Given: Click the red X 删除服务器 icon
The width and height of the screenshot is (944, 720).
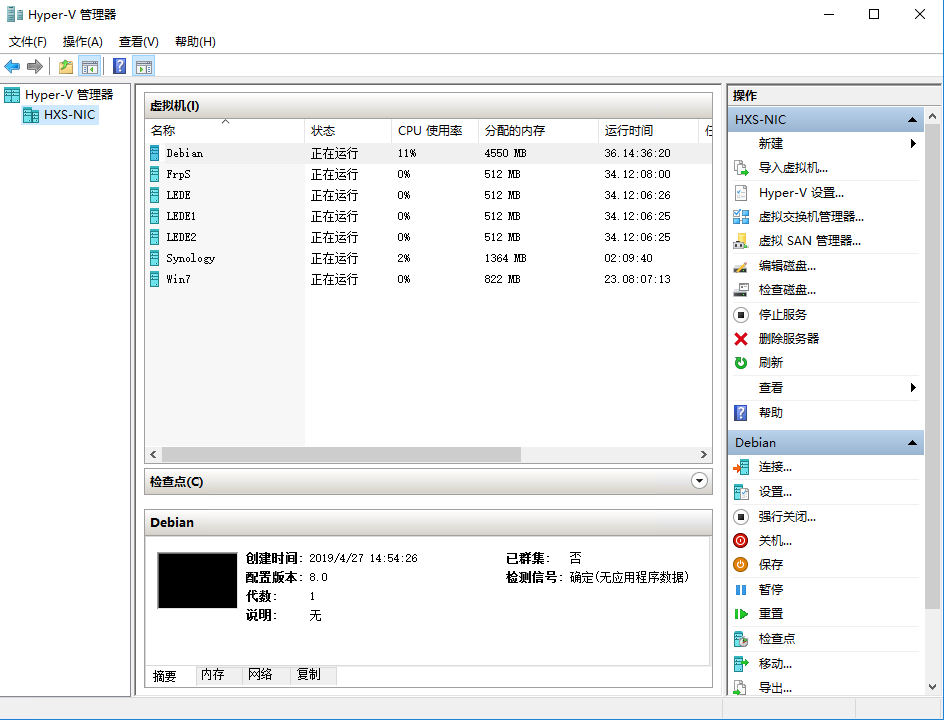Looking at the screenshot, I should [741, 339].
